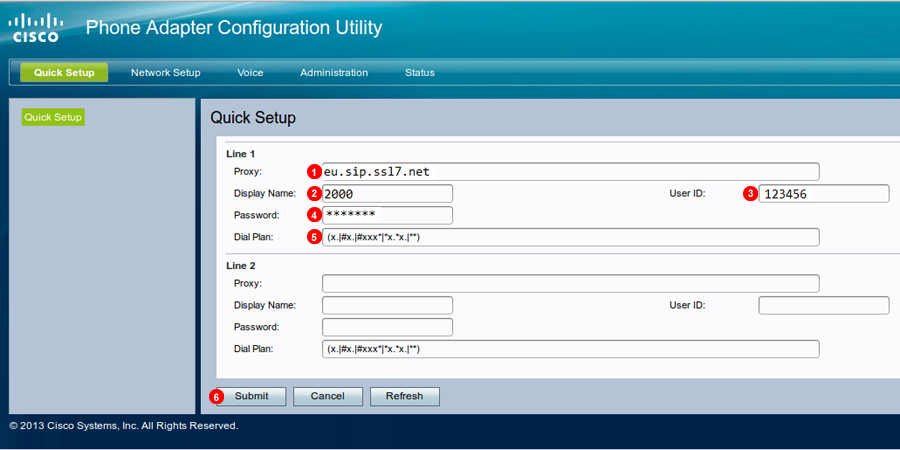Go to the Administration tab

[334, 73]
